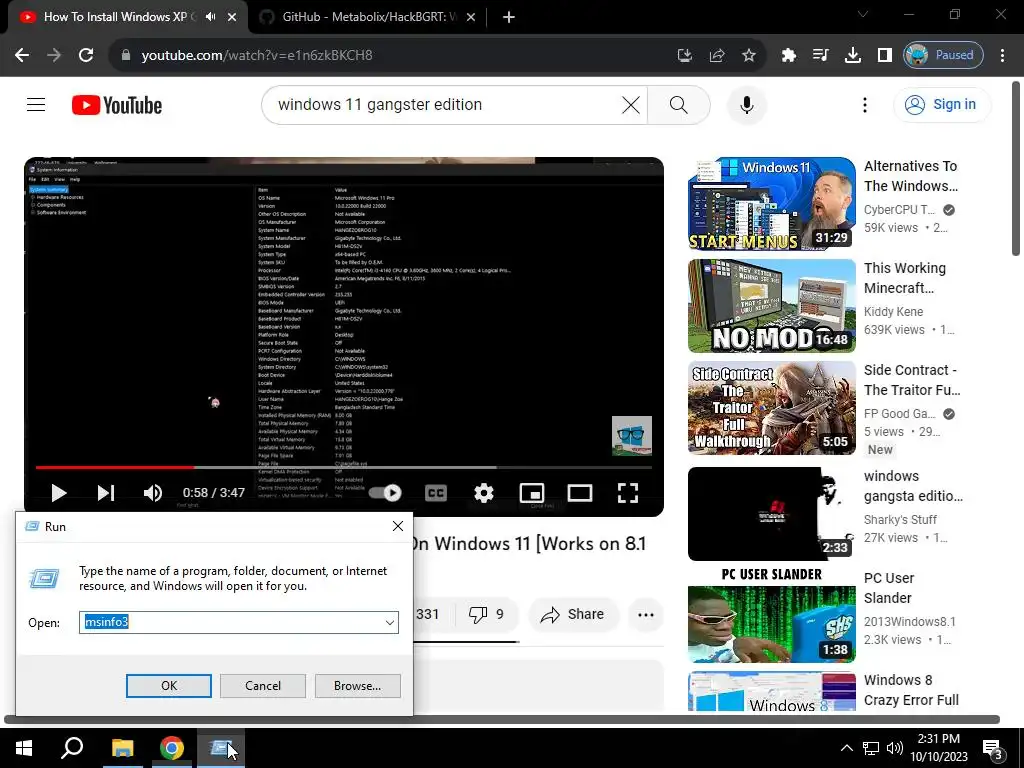Open the taskbar clock and date
This screenshot has width=1024, height=768.
coord(938,748)
